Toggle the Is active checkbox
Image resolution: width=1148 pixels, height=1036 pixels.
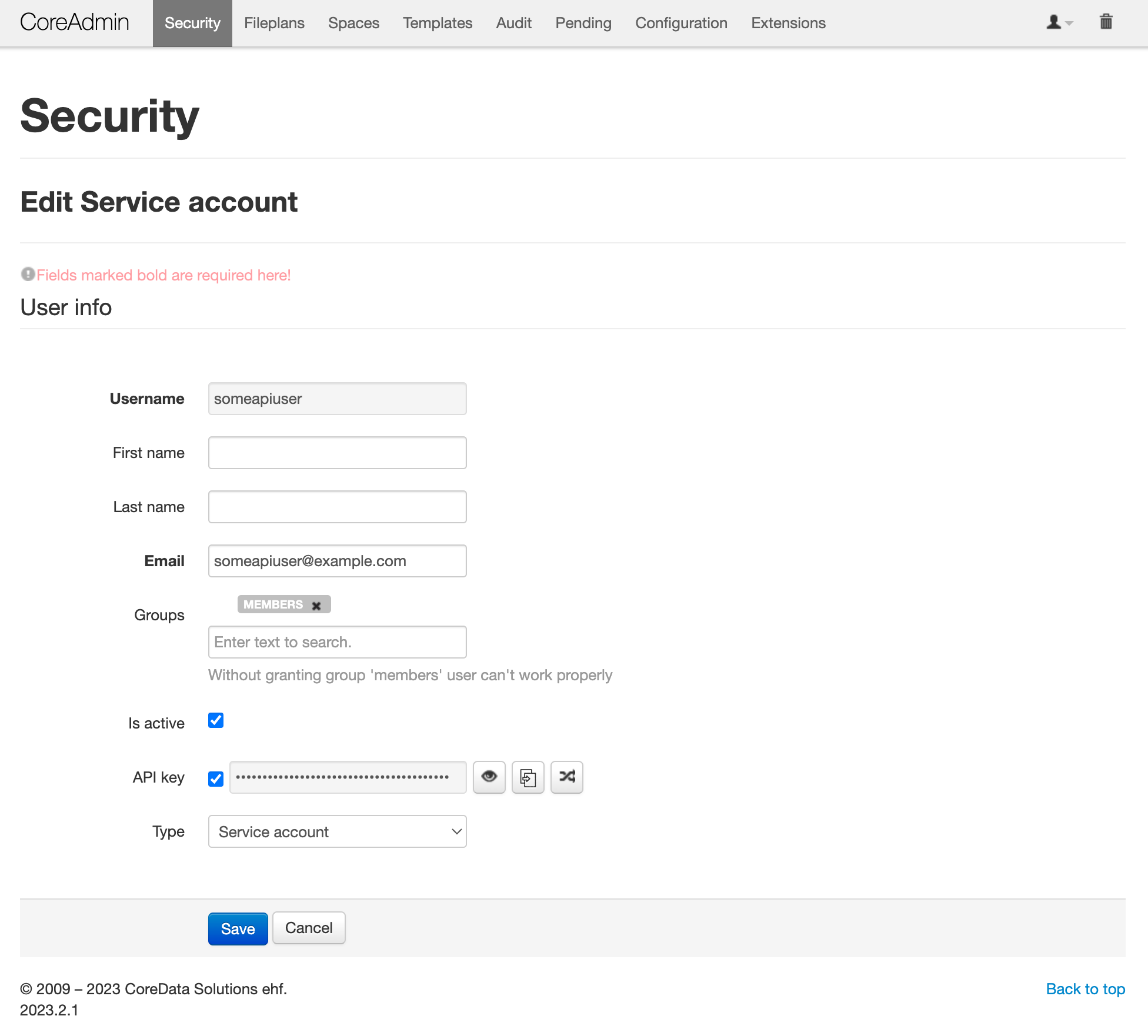pyautogui.click(x=216, y=720)
